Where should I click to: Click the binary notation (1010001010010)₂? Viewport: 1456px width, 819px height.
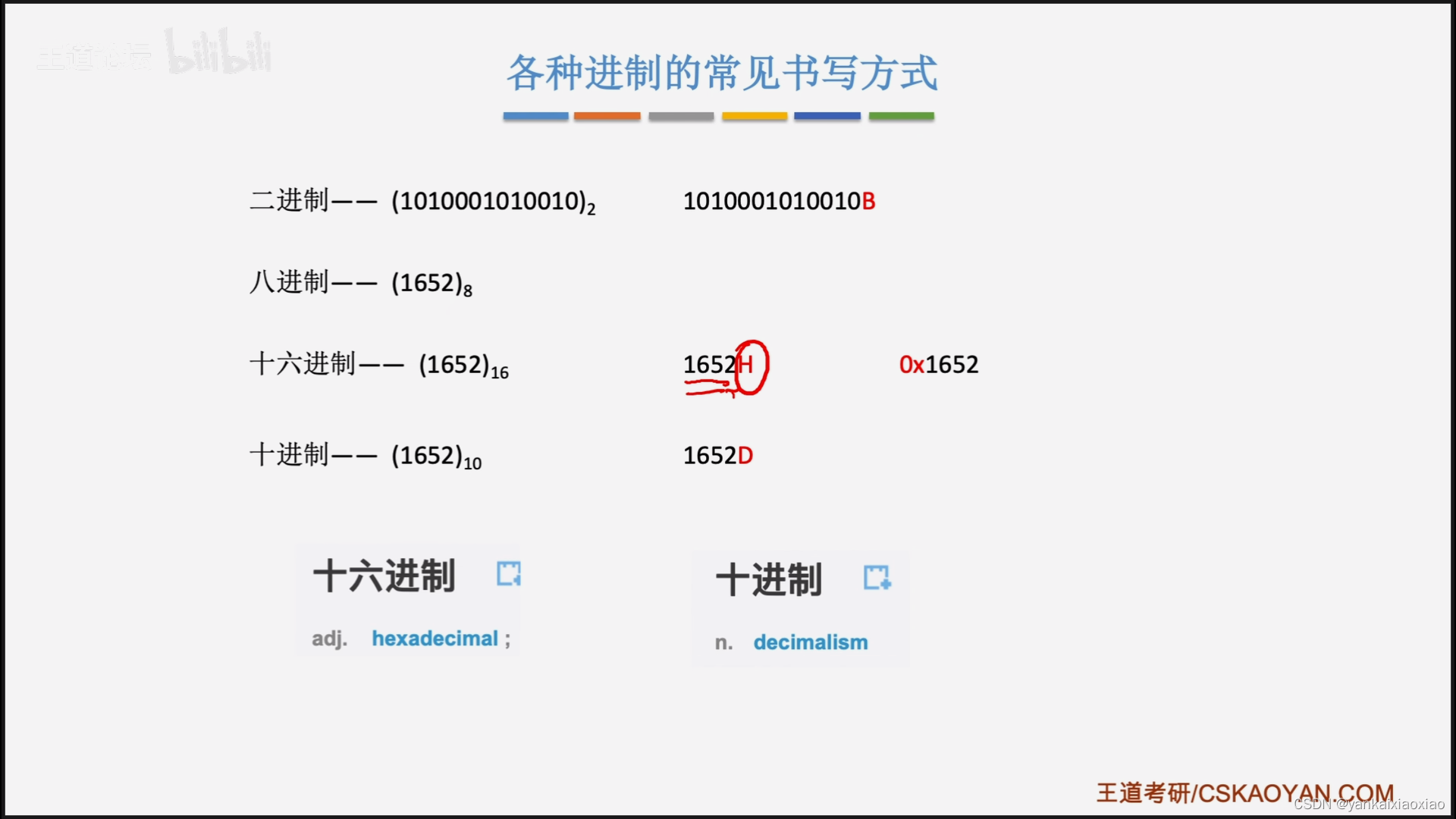click(494, 202)
